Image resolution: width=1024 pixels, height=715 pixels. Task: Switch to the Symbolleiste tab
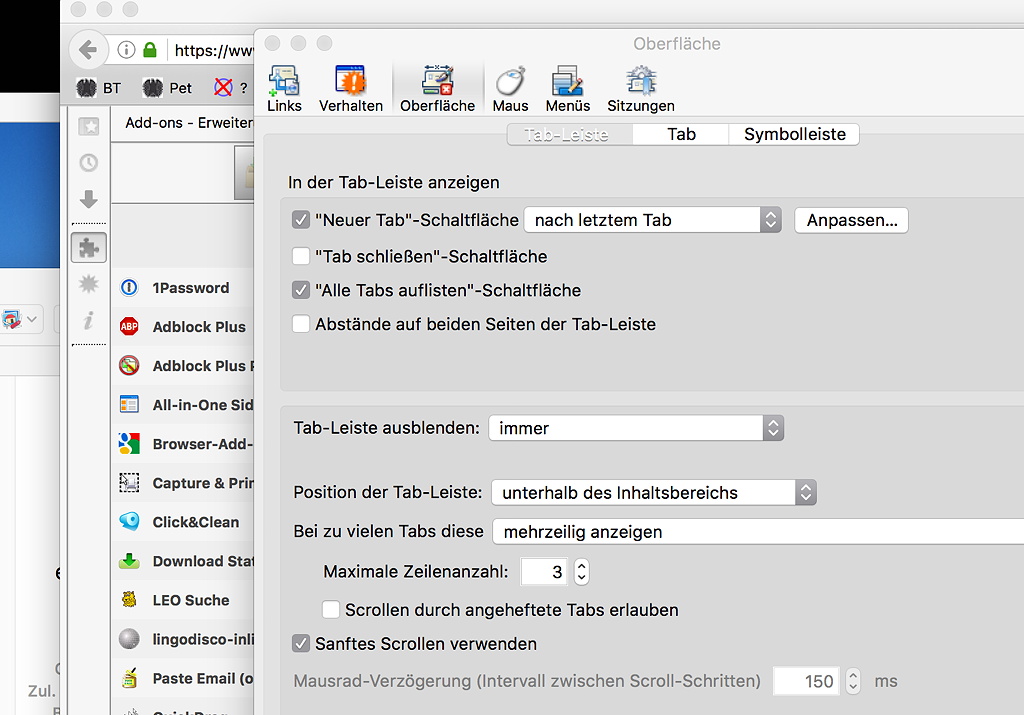(794, 134)
